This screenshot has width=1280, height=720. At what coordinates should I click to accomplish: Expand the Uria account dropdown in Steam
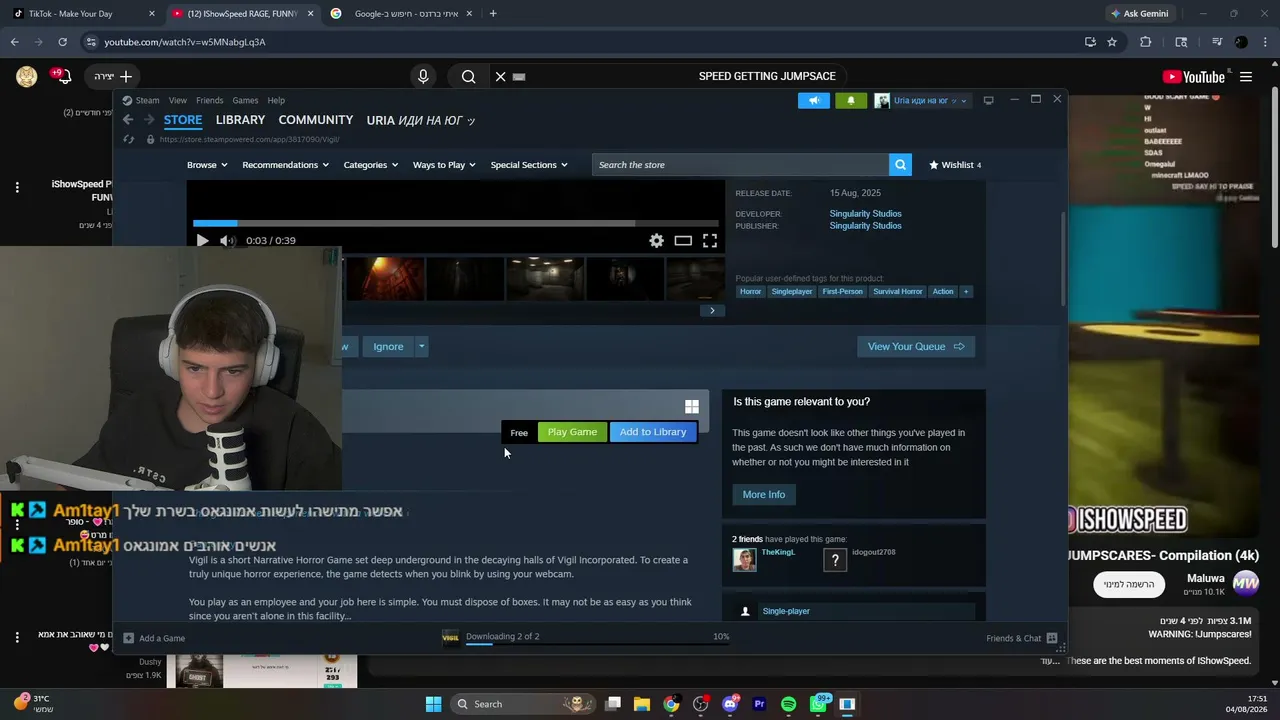point(922,100)
